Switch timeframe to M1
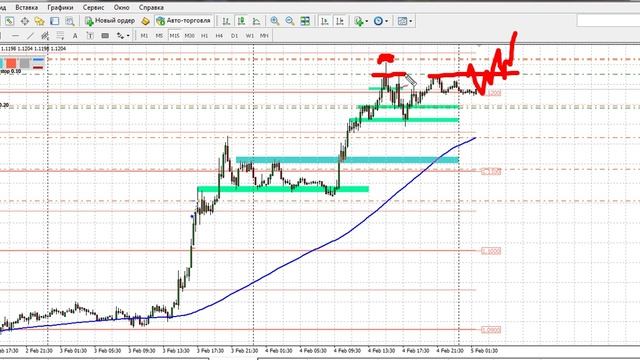This screenshot has width=640, height=360. (144, 36)
